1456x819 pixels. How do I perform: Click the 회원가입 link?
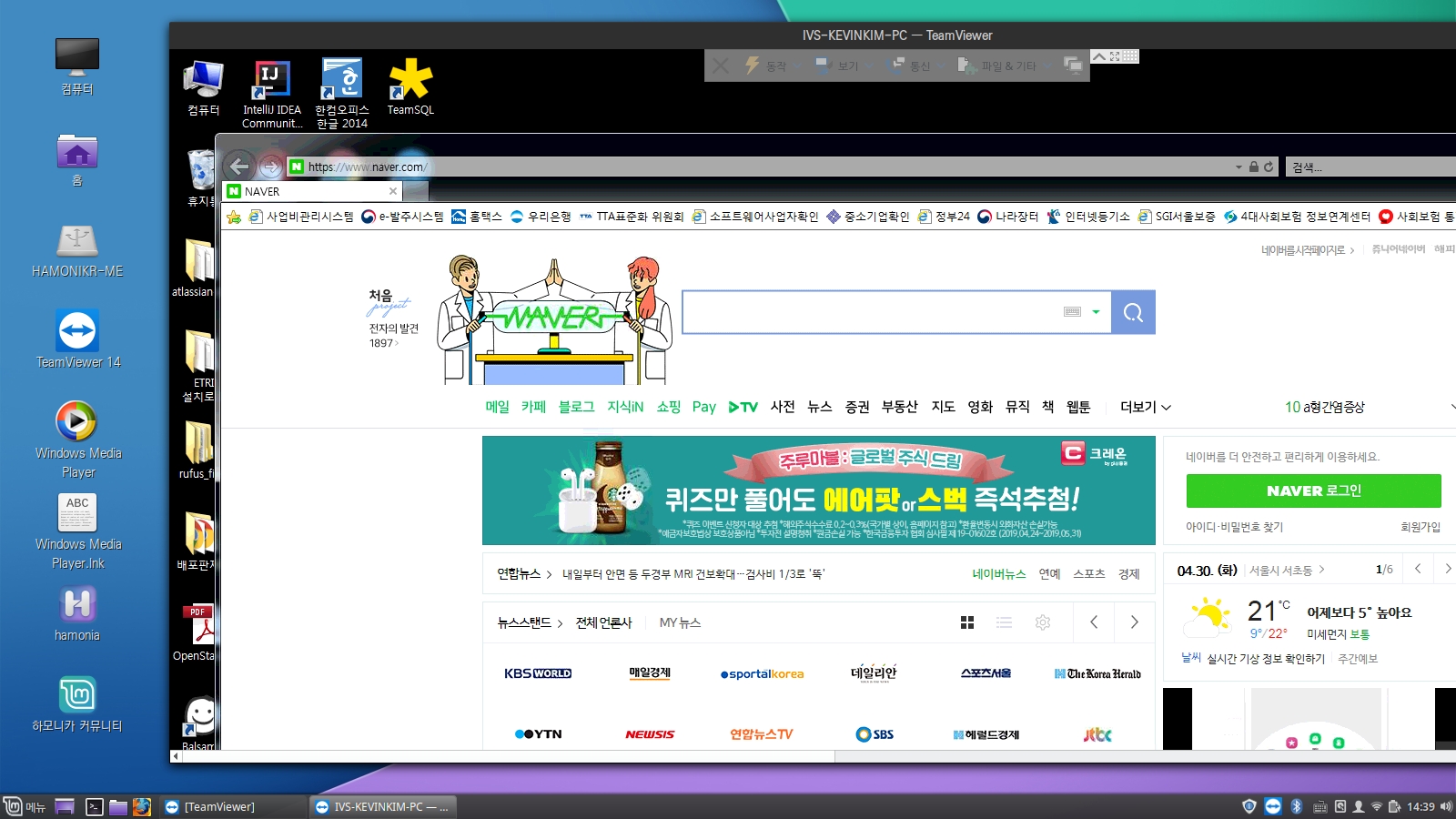[1420, 527]
